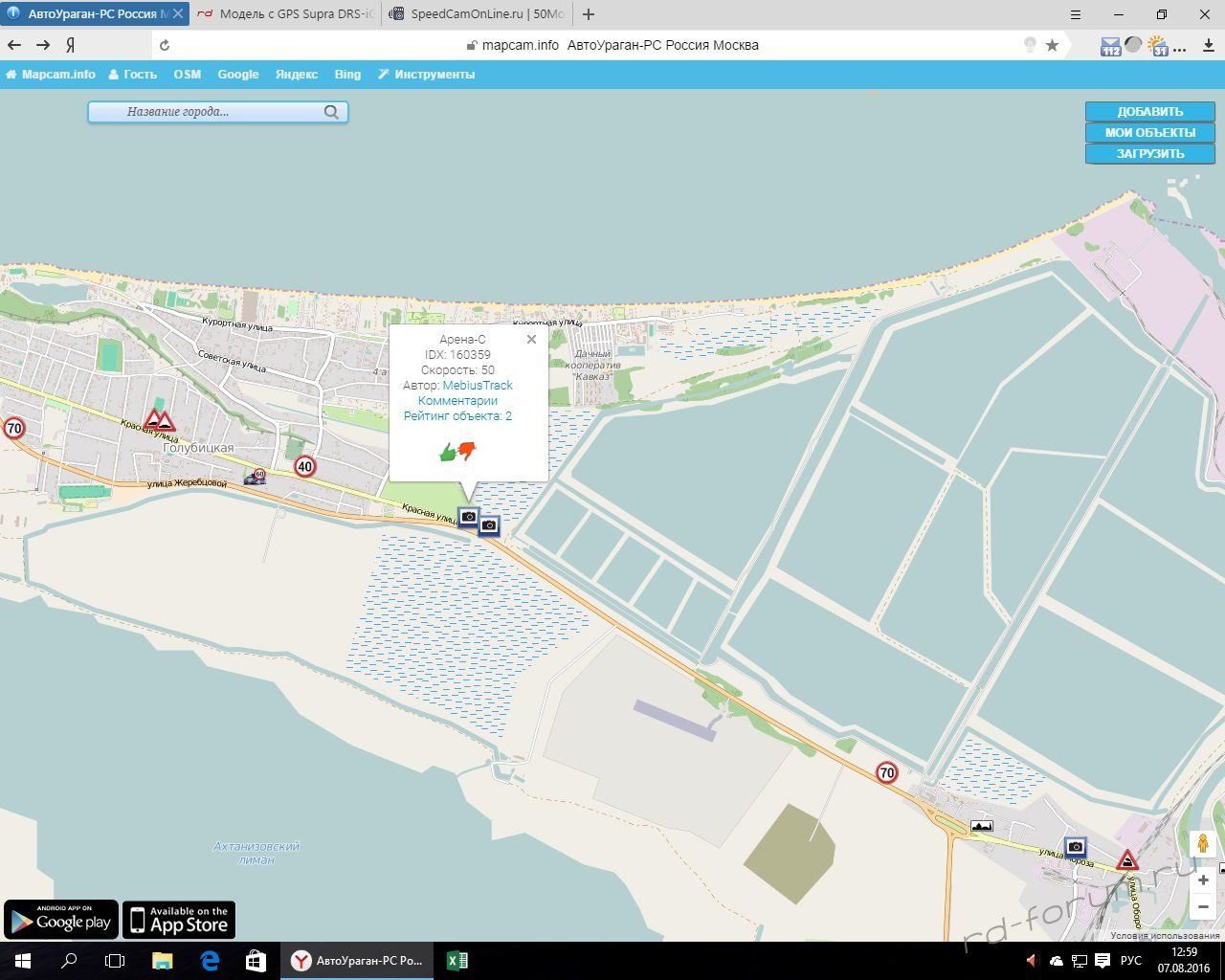
Task: Select the camera marker on улица Мороза
Action: coord(1076,847)
